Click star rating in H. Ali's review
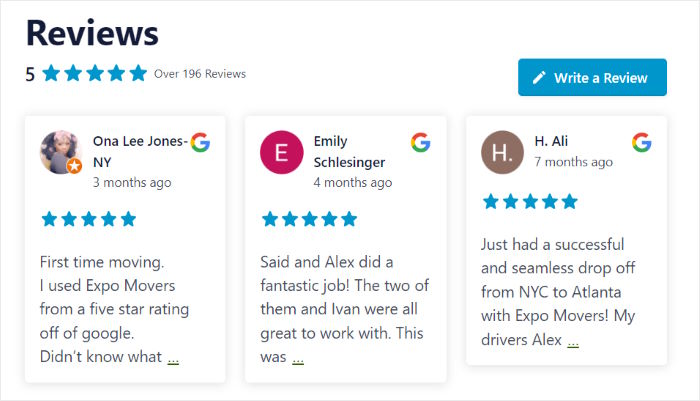The width and height of the screenshot is (700, 401). point(530,201)
